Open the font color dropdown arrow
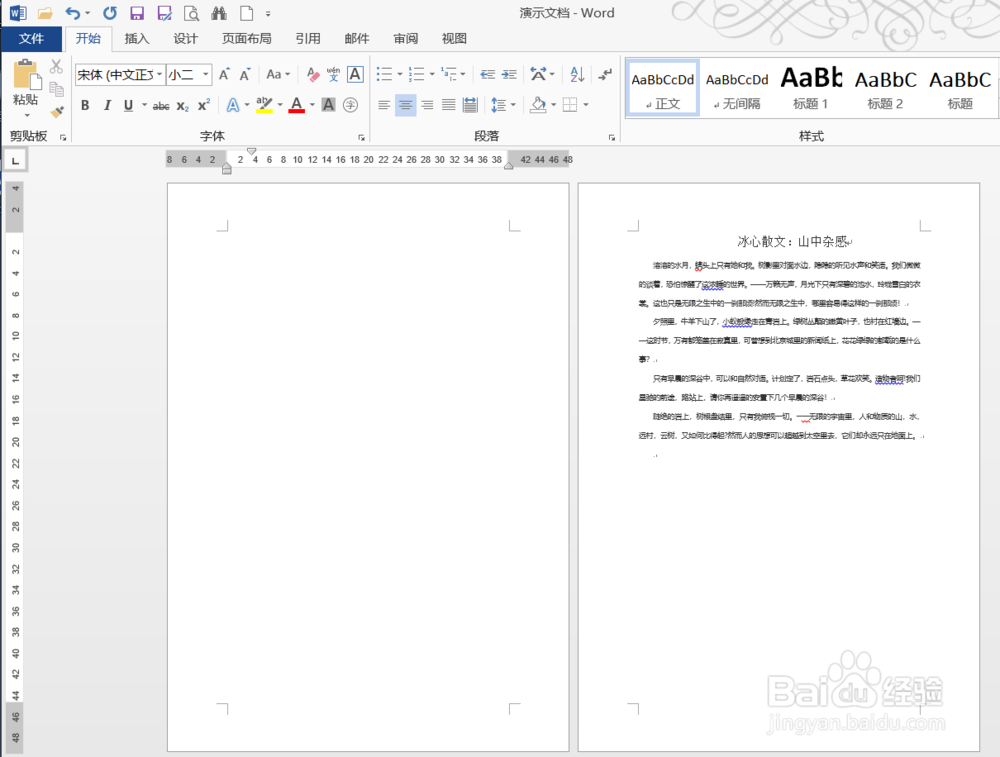Viewport: 1000px width, 757px height. pyautogui.click(x=311, y=105)
